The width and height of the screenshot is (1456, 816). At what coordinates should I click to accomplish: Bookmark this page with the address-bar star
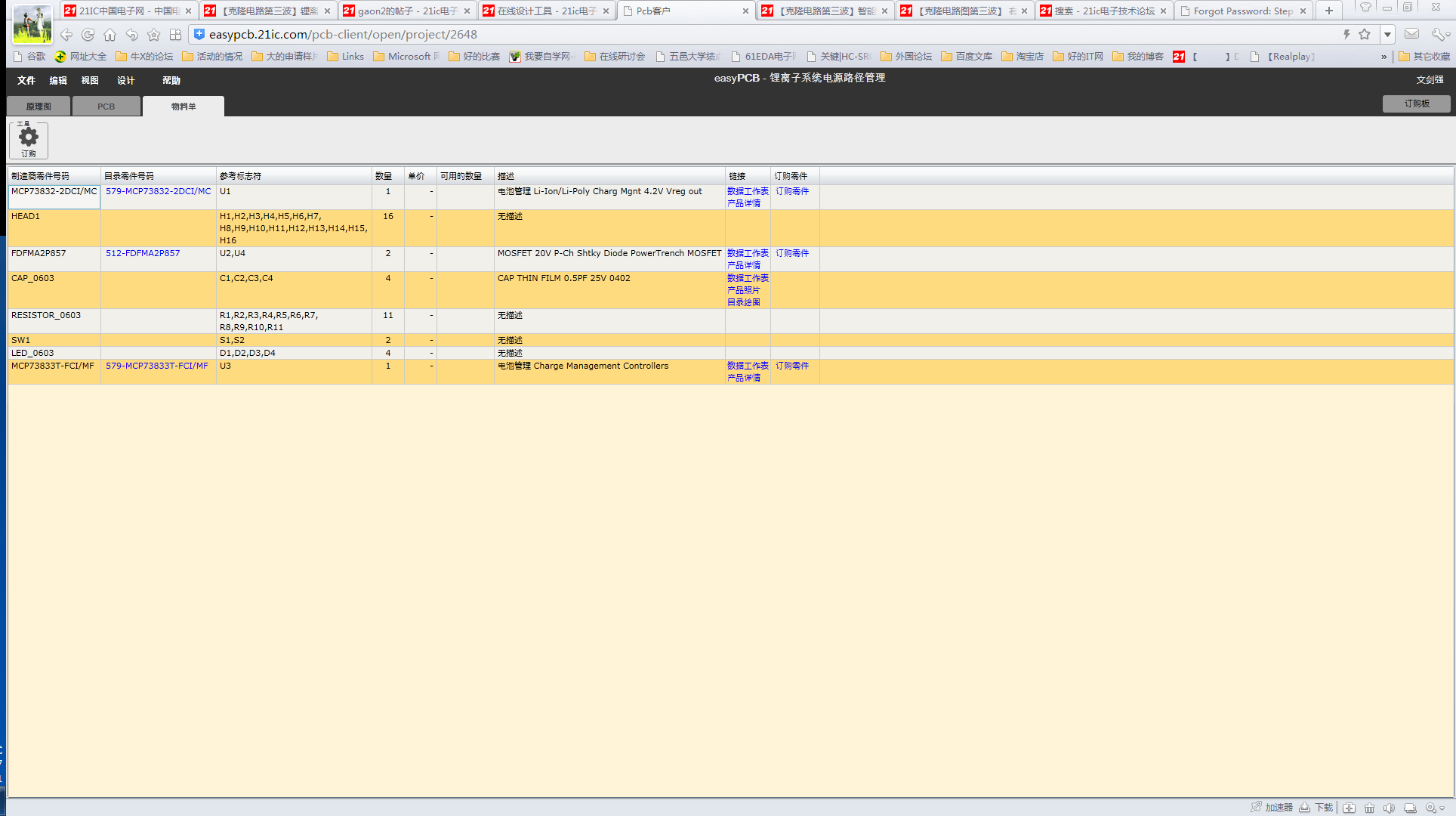click(1365, 34)
